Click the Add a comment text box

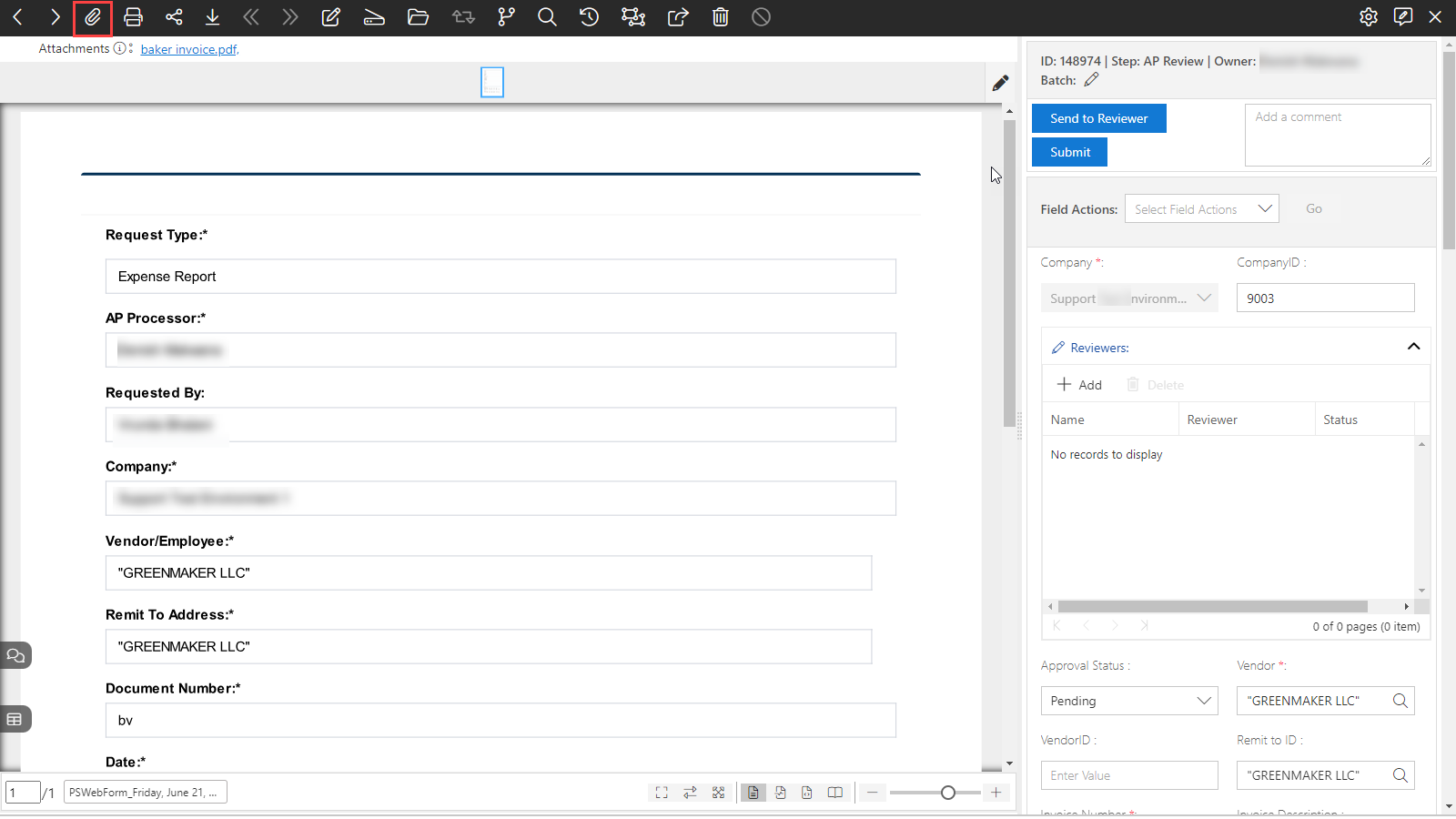1338,135
